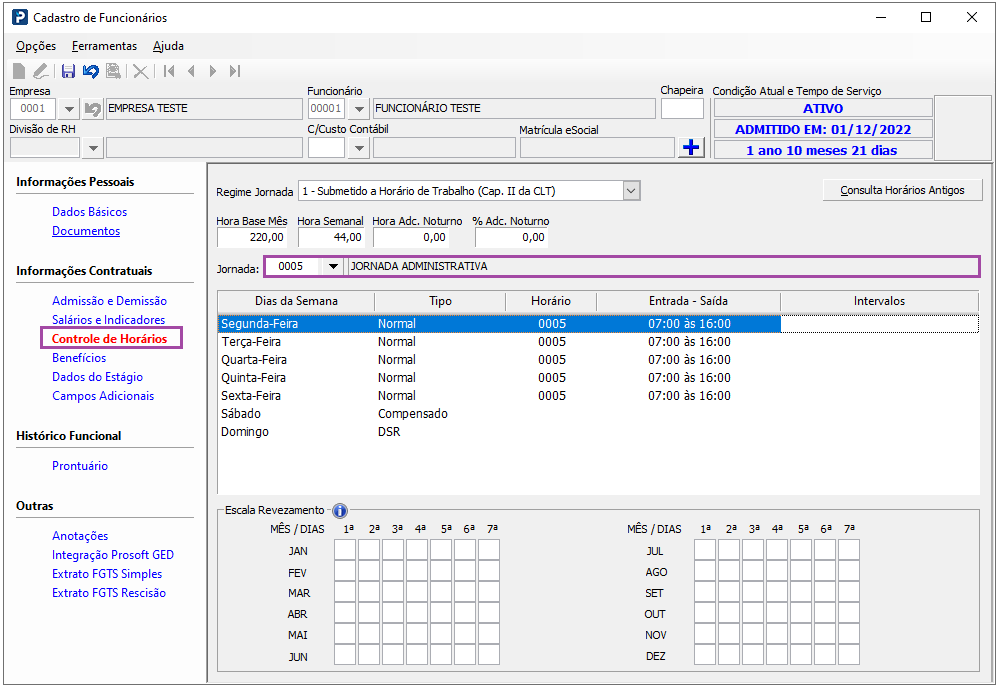Select Salários e Indicadores in sidebar
1000x687 pixels.
pos(108,320)
